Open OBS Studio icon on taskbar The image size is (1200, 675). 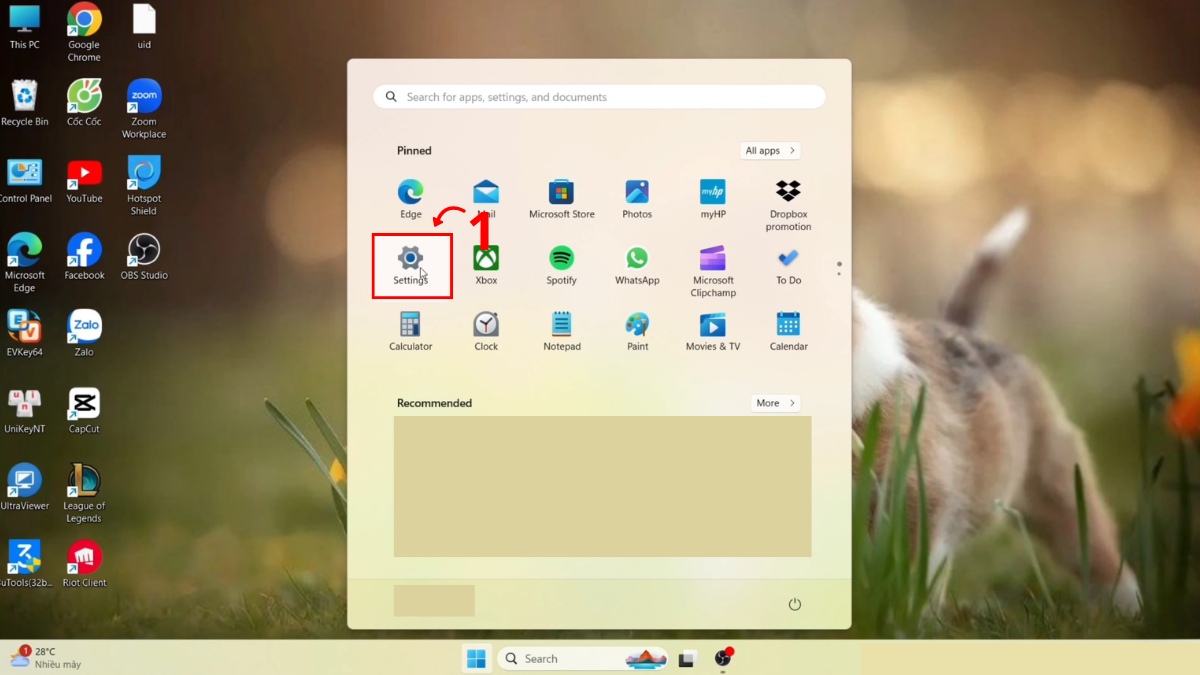pos(723,658)
